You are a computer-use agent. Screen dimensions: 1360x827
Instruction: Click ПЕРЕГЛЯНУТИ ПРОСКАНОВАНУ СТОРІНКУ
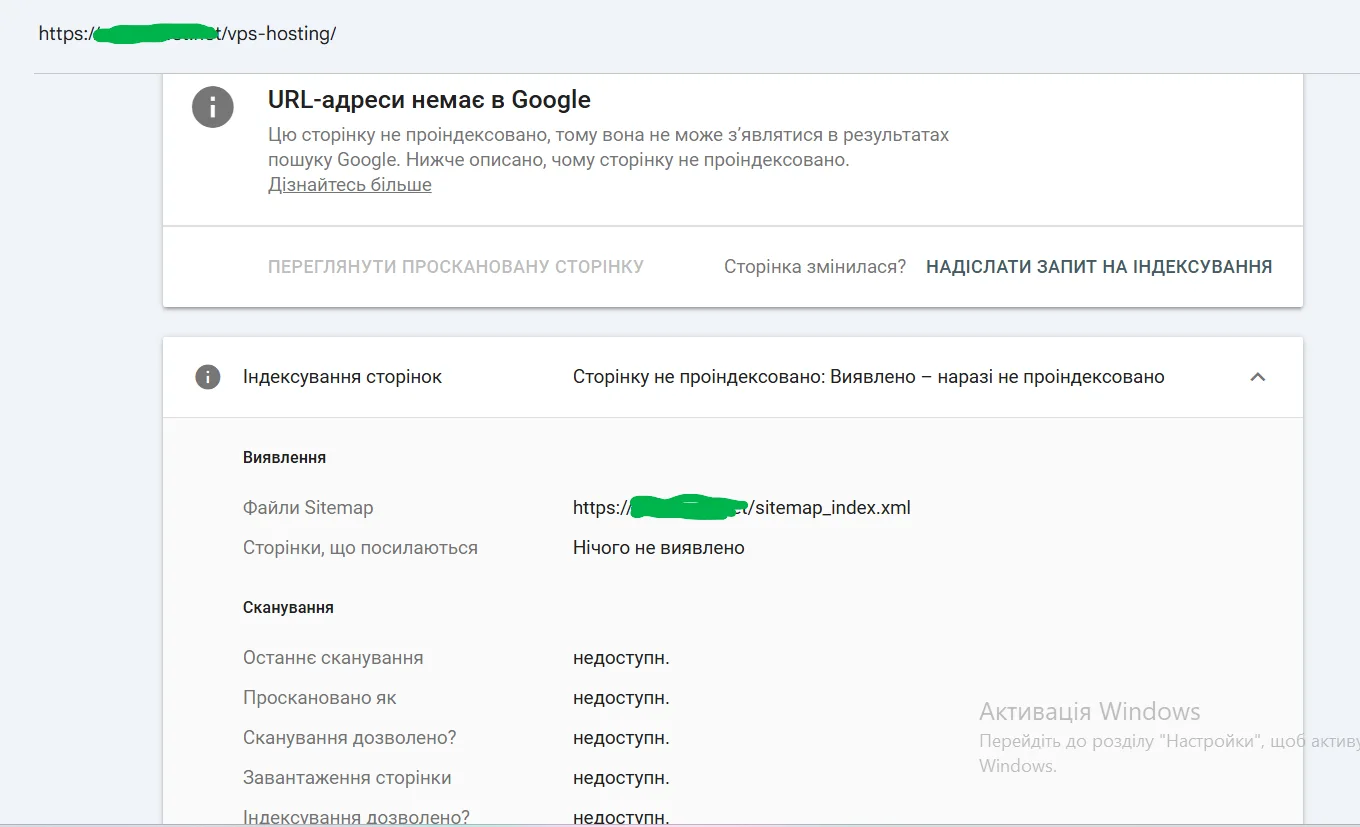click(455, 266)
